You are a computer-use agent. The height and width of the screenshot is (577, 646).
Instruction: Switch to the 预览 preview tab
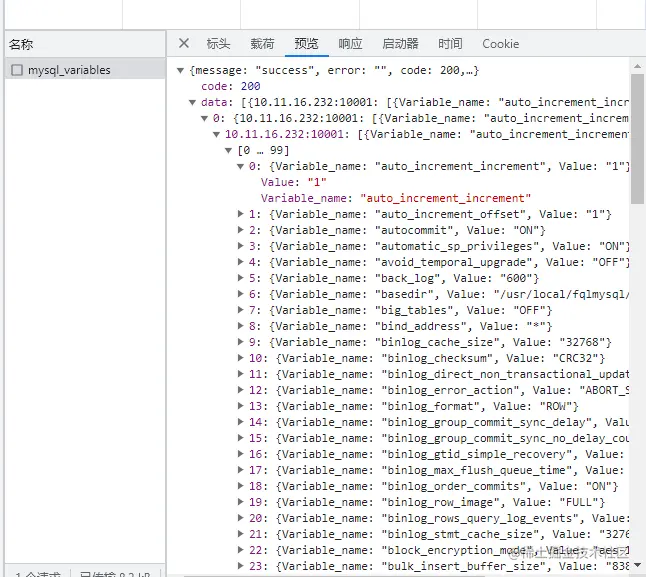click(x=306, y=43)
